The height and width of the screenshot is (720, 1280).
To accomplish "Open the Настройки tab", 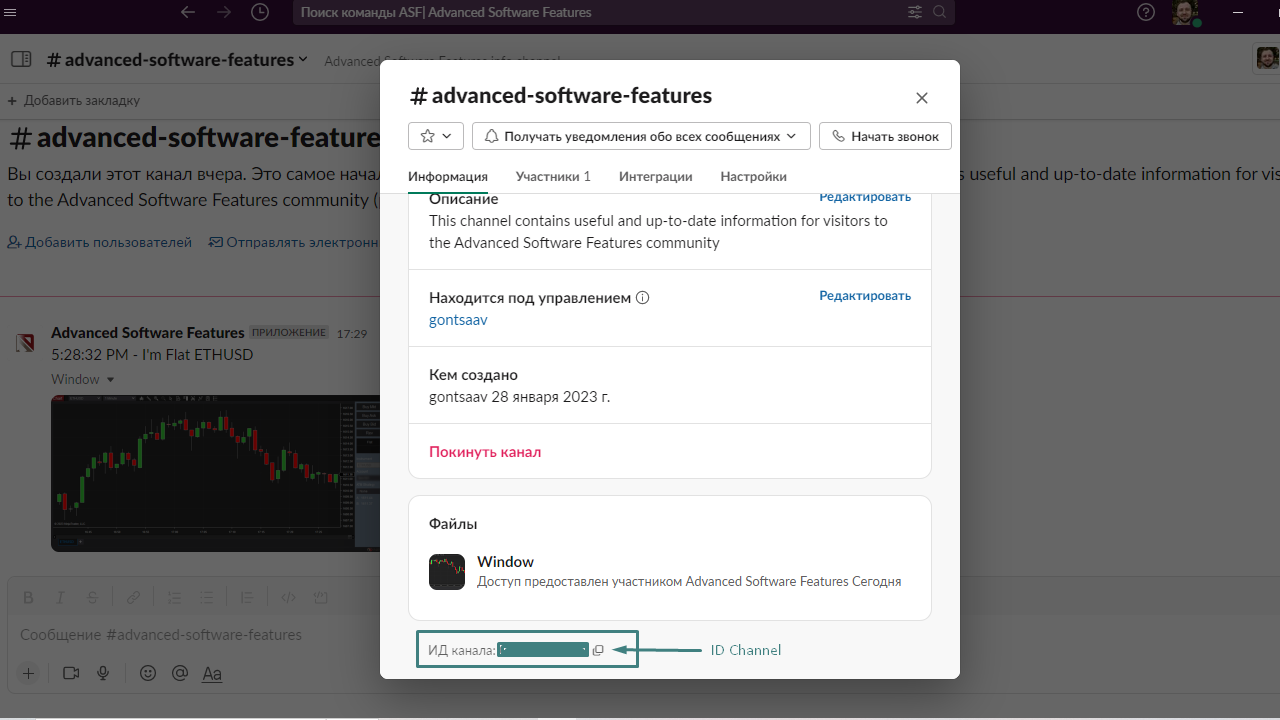I will click(753, 176).
